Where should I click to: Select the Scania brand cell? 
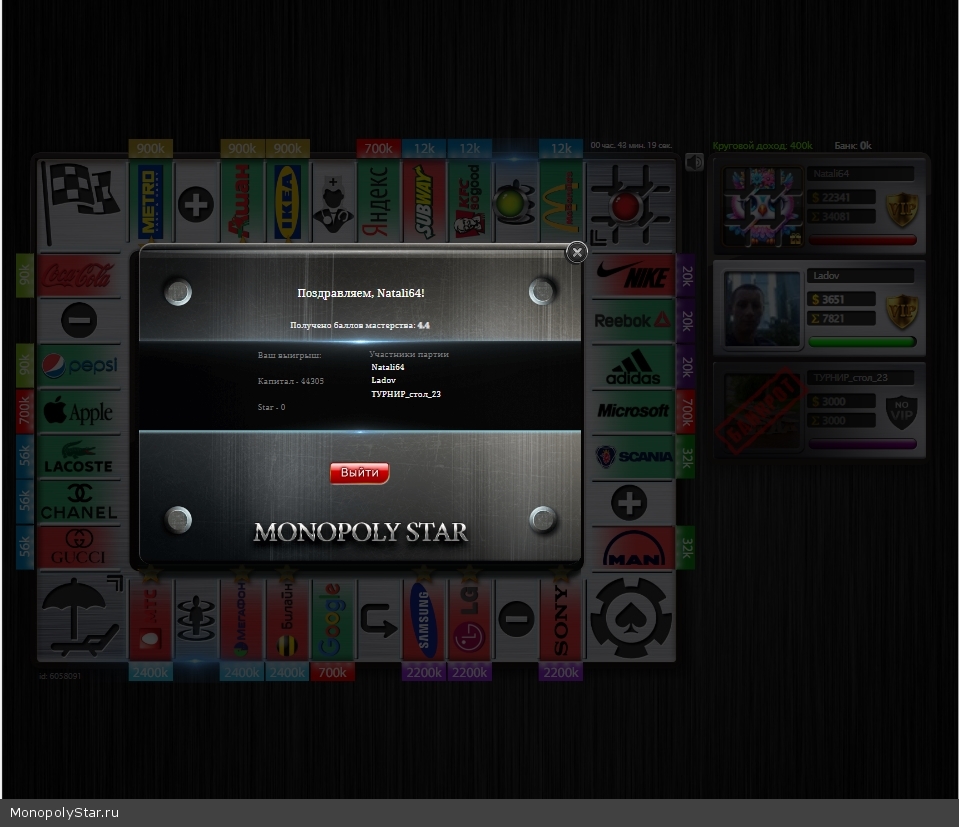(633, 457)
